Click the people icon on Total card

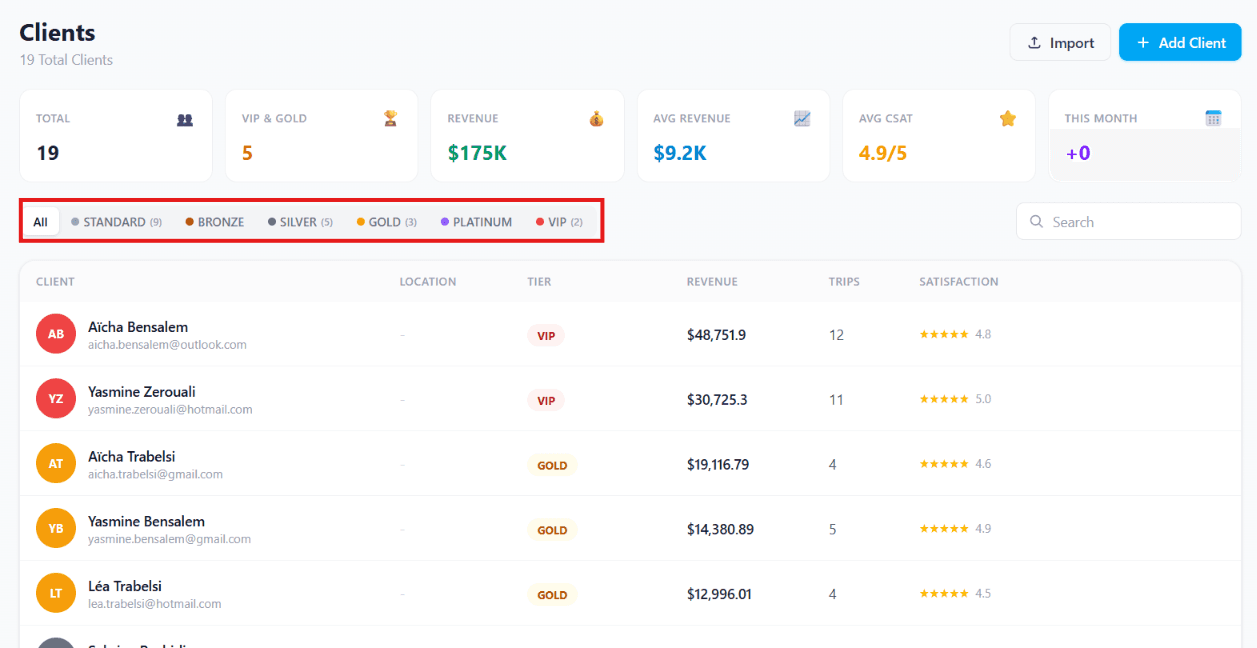185,119
